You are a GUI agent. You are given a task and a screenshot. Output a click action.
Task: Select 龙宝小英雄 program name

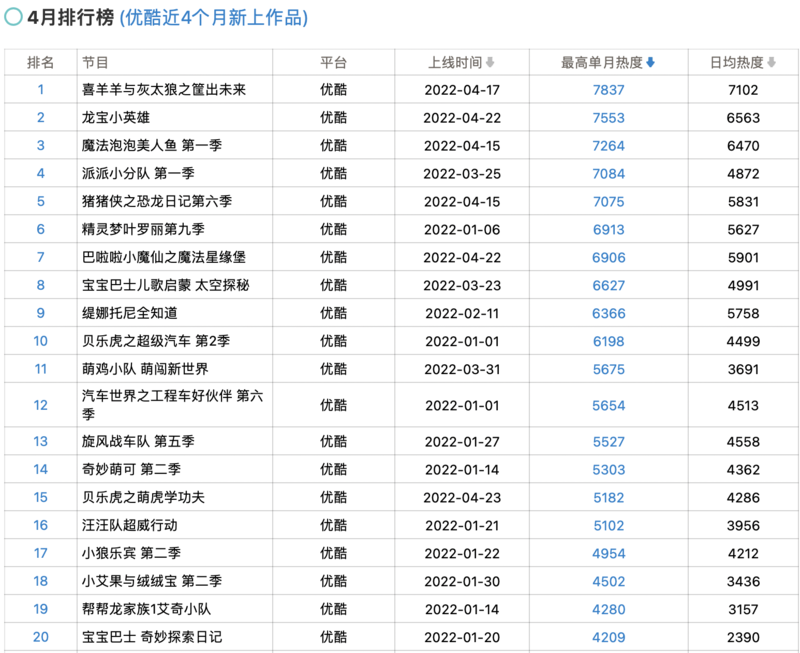pos(116,118)
